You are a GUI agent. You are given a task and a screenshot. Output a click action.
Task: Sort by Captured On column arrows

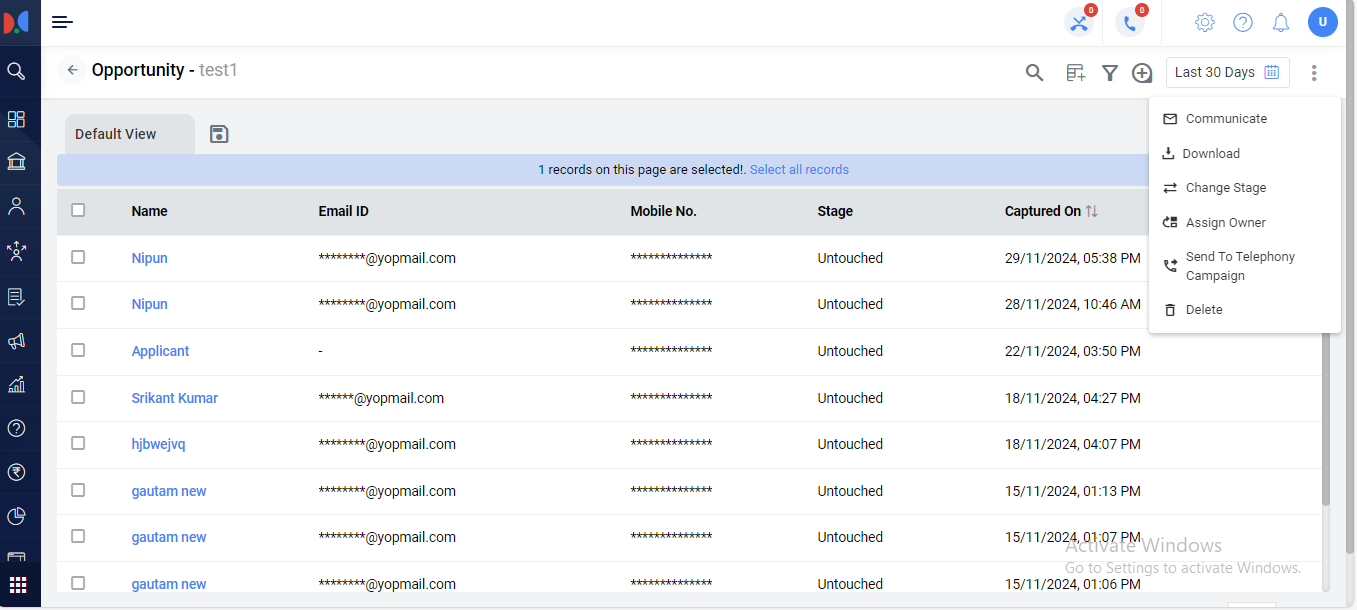[1092, 211]
